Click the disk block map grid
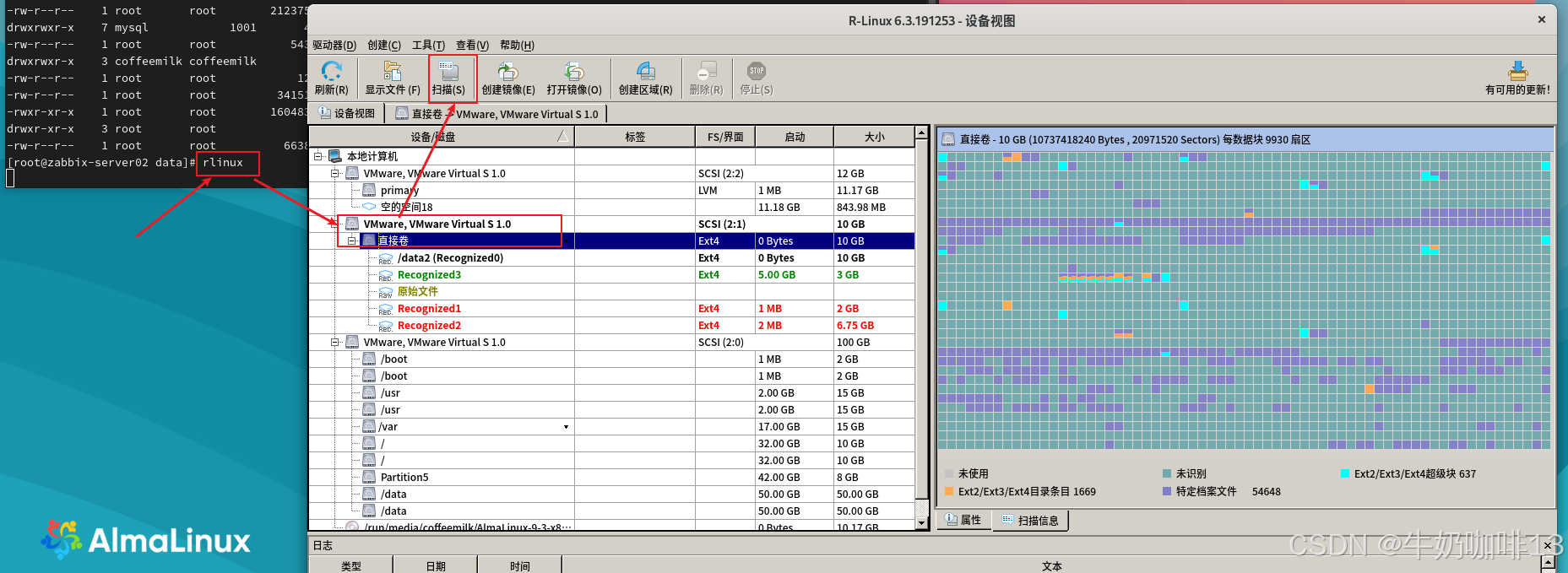The height and width of the screenshot is (573, 1568). pyautogui.click(x=1244, y=300)
